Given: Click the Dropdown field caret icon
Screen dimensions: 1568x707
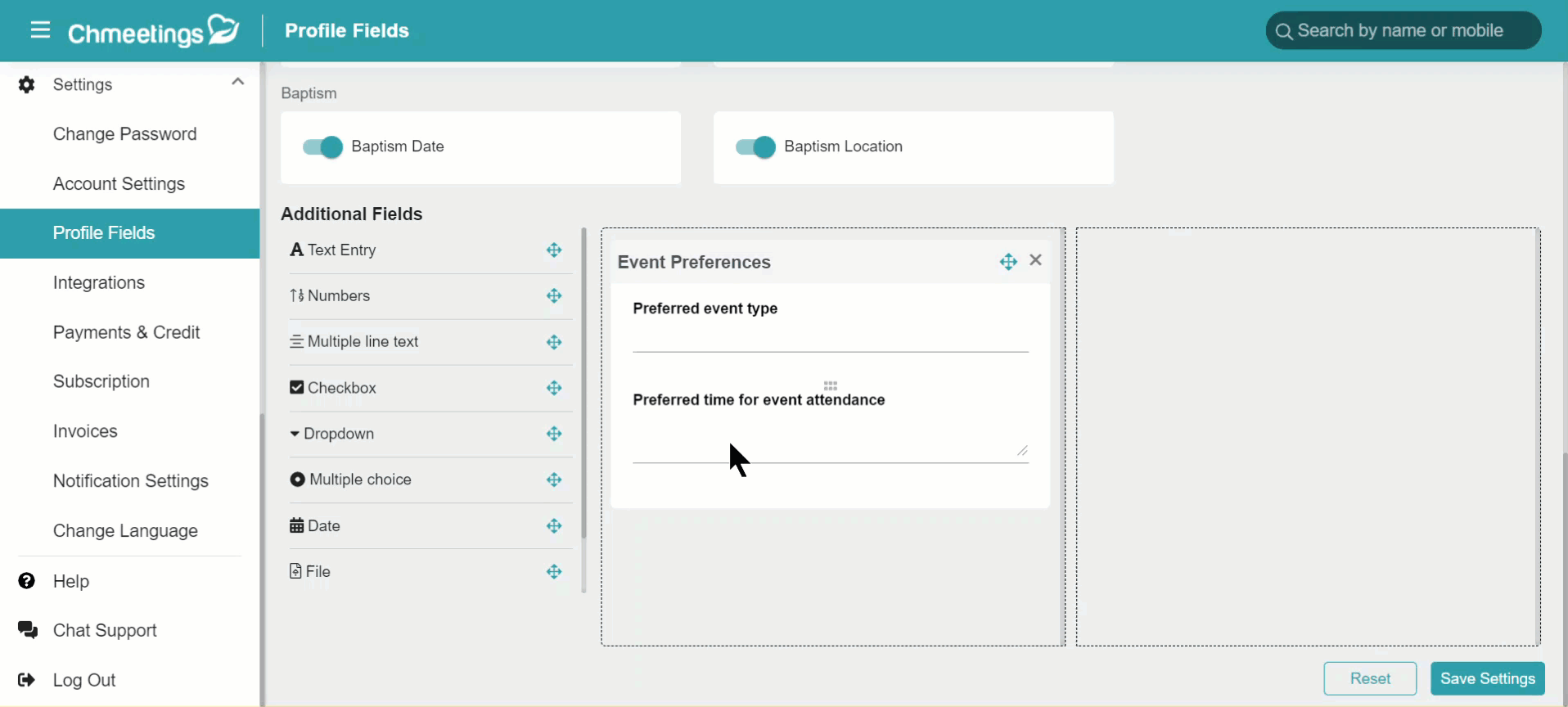Looking at the screenshot, I should (x=295, y=434).
